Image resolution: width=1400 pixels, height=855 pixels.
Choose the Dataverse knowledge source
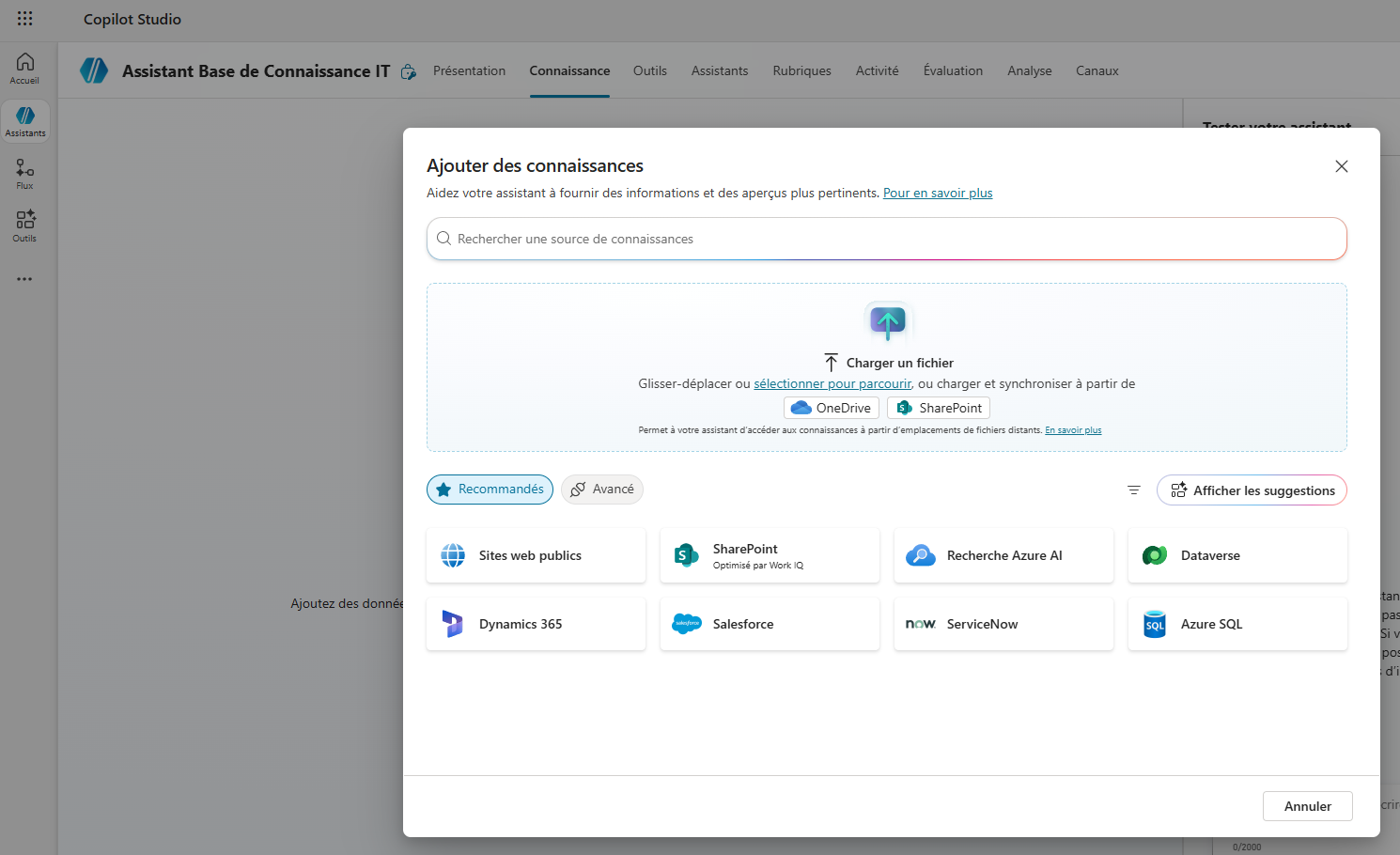pos(1237,555)
